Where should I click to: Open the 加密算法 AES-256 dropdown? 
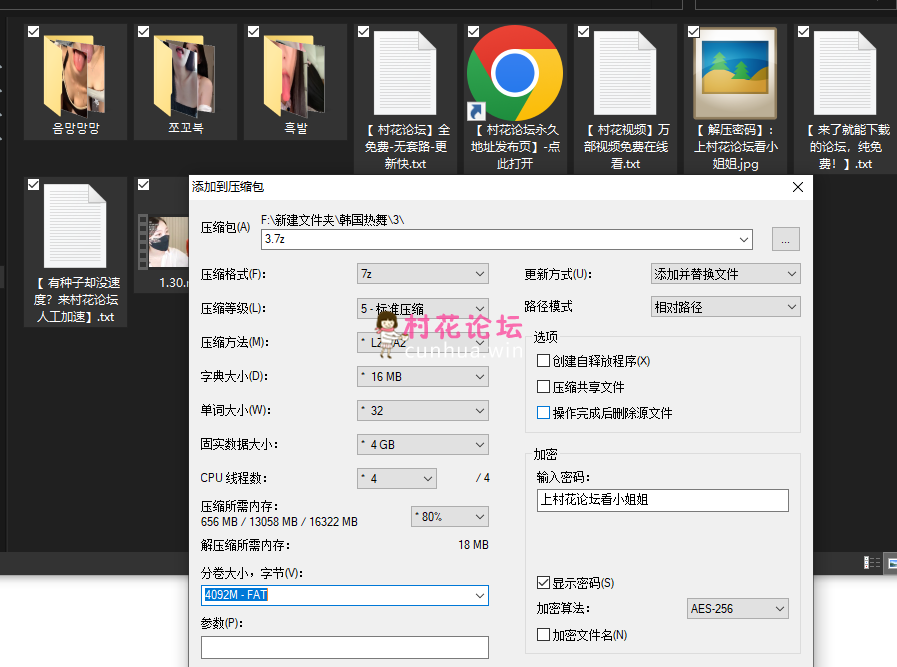[x=738, y=608]
